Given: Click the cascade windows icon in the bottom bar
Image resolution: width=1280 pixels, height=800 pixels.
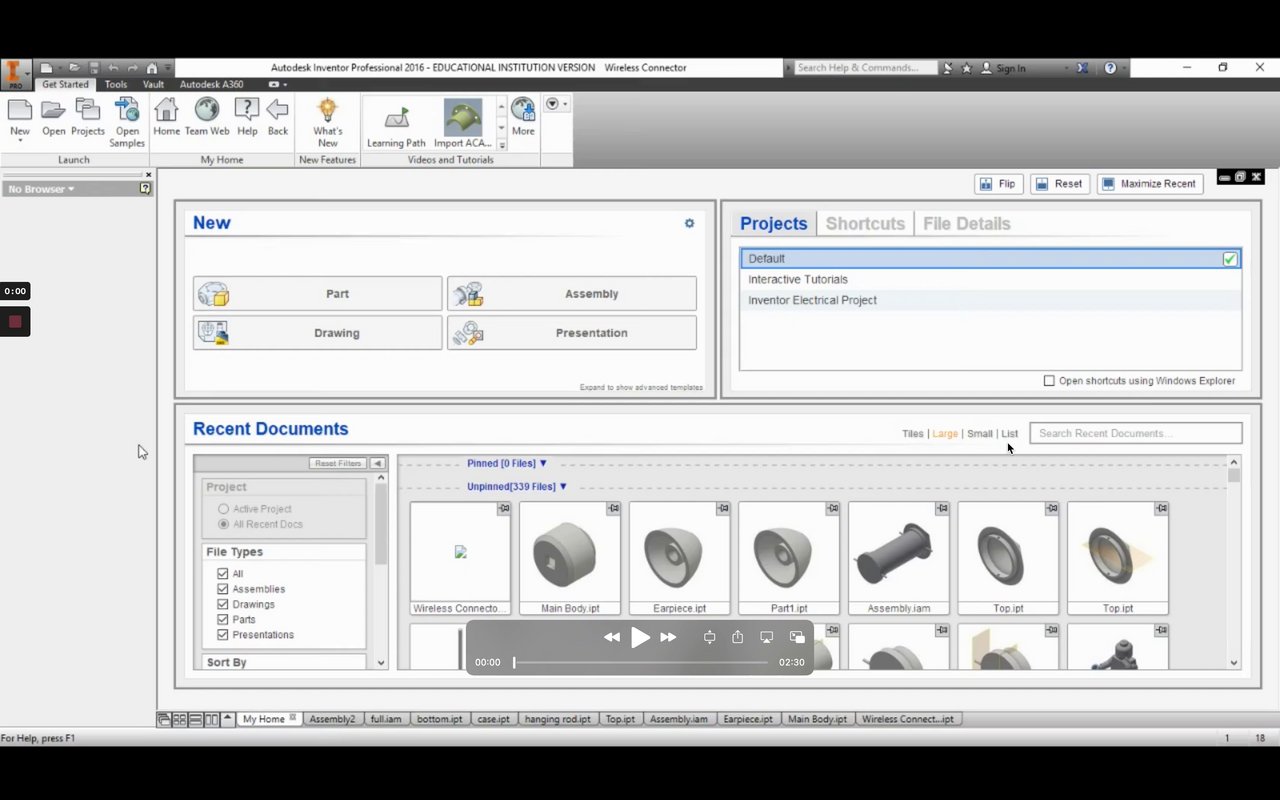Looking at the screenshot, I should tap(164, 719).
